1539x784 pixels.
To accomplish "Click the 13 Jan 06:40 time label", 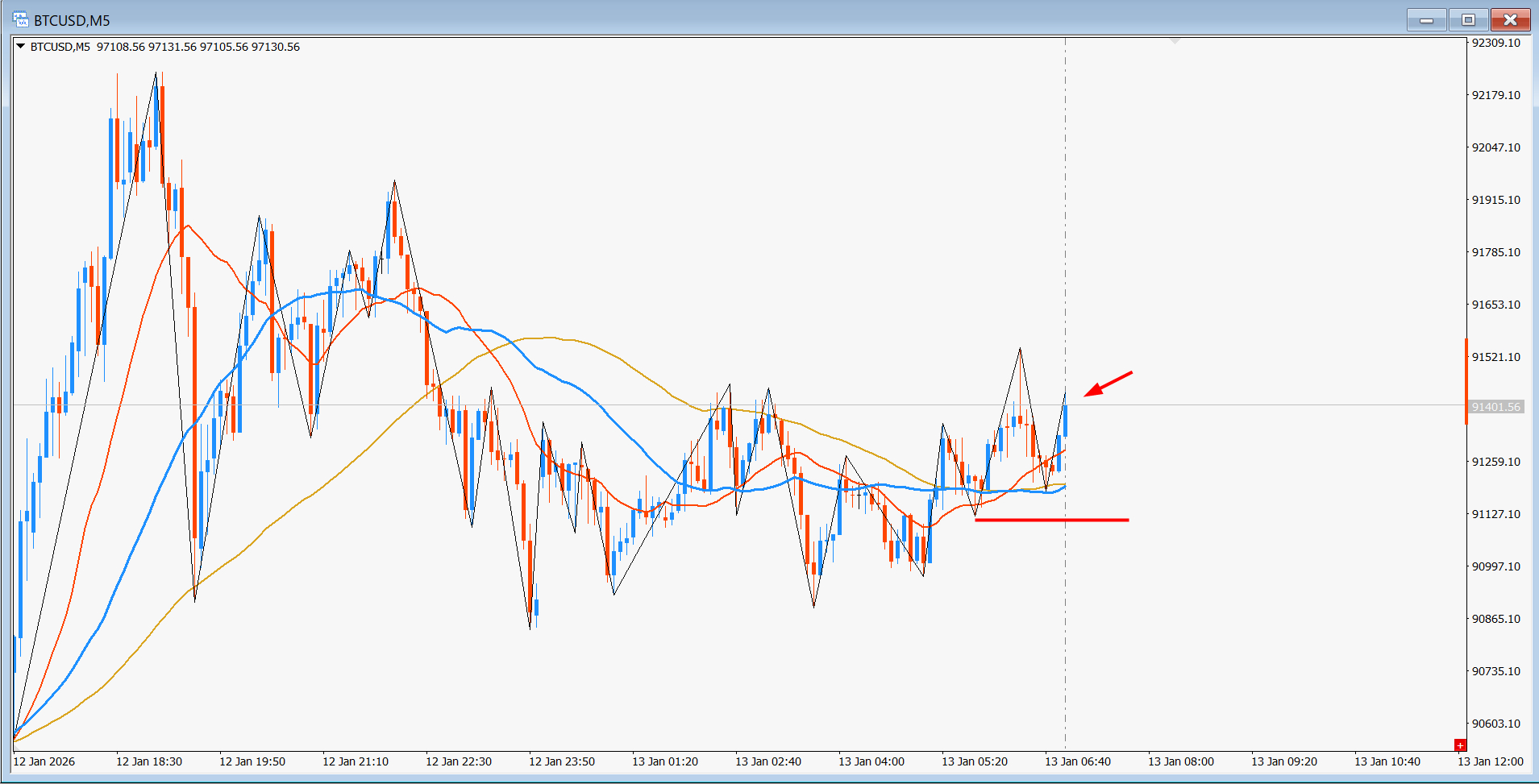I will coord(1077,761).
